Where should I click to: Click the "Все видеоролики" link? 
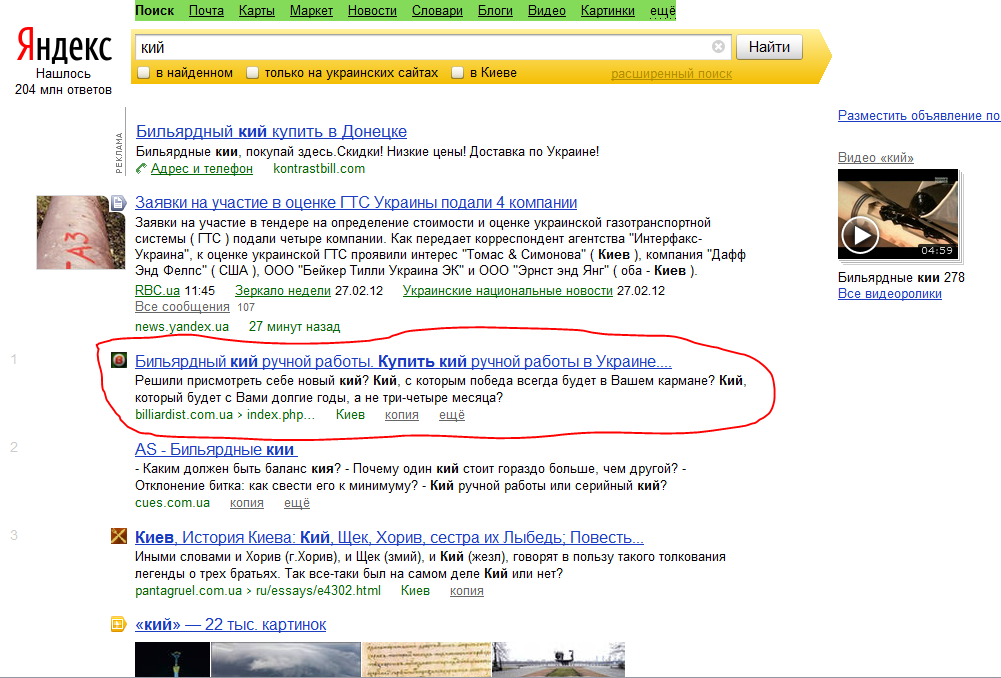tap(890, 294)
